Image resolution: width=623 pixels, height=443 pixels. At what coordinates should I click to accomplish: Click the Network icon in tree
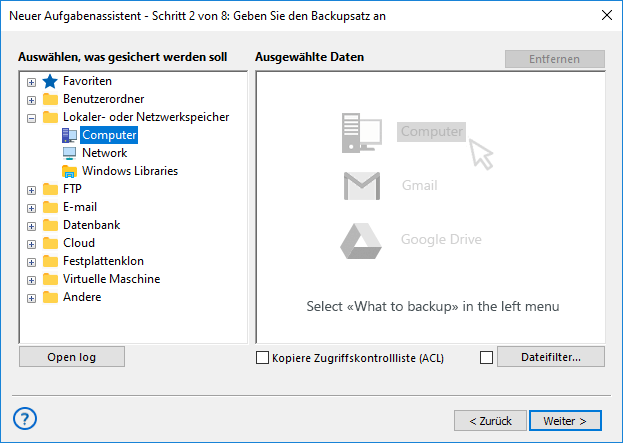tap(69, 153)
